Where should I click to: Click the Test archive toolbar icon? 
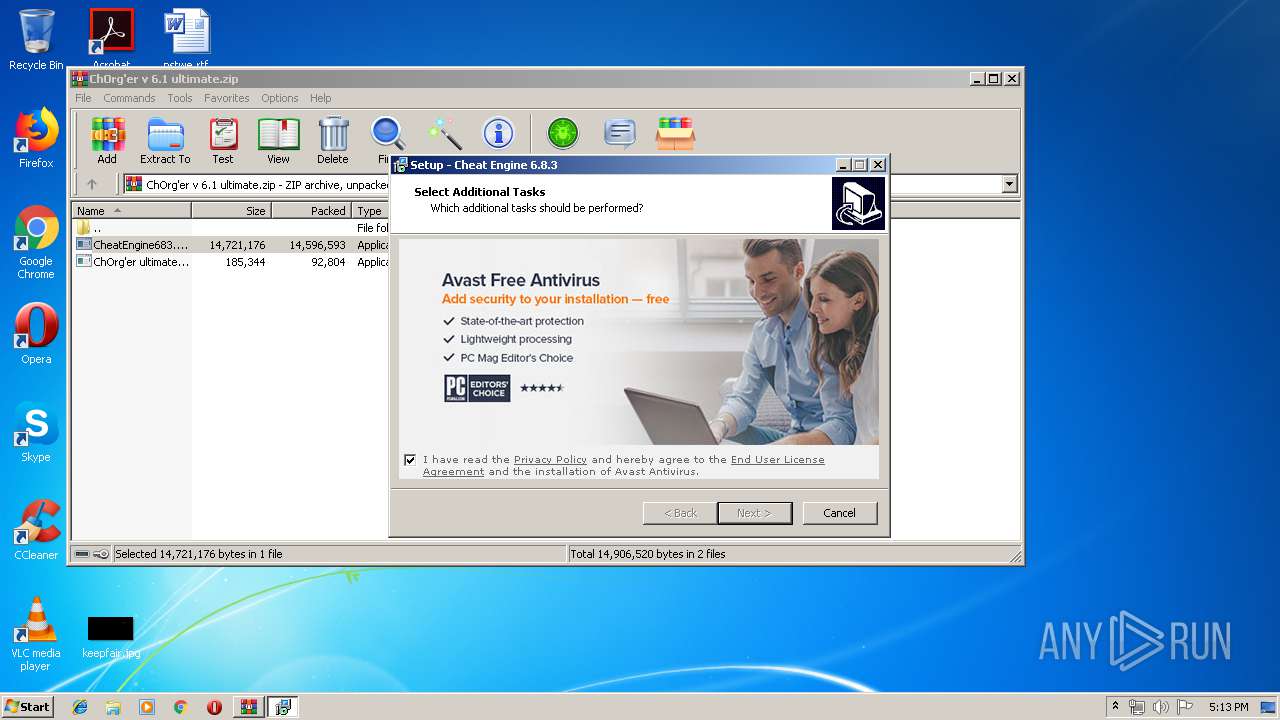pyautogui.click(x=223, y=140)
